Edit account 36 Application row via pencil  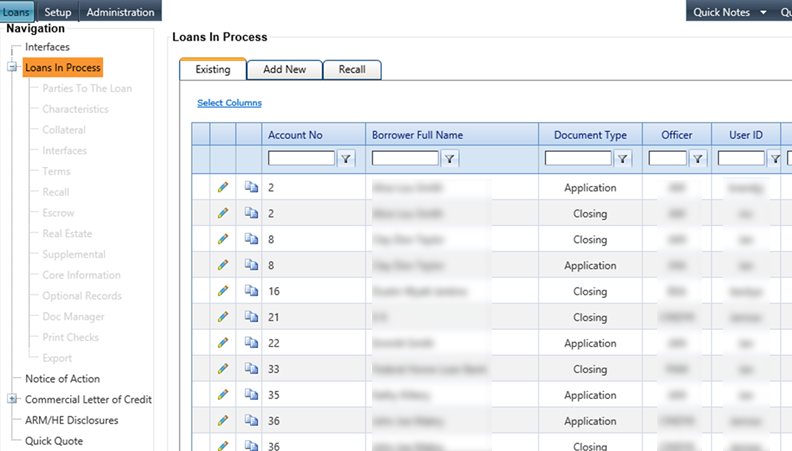point(223,421)
